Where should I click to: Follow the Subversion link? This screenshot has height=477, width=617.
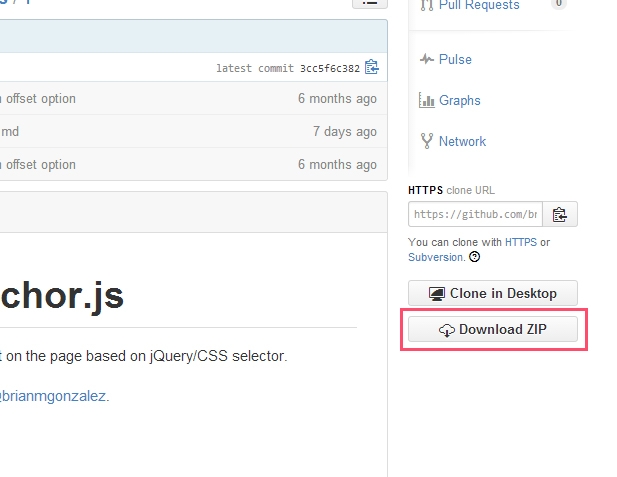436,257
